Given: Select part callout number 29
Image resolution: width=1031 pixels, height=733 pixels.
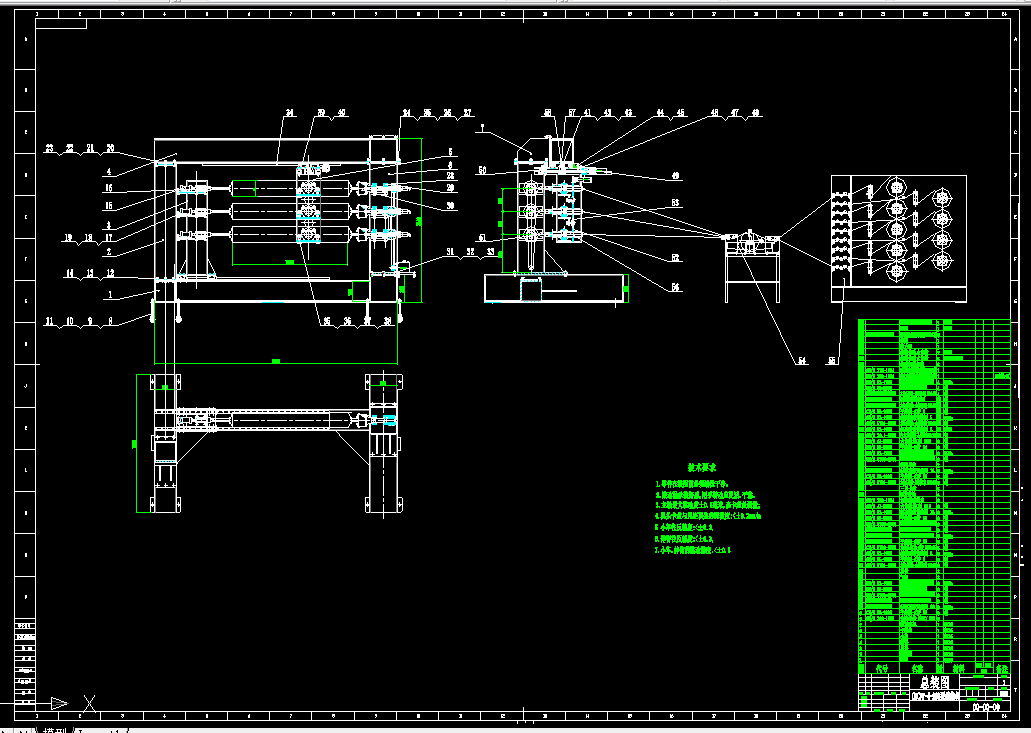Looking at the screenshot, I should 450,188.
